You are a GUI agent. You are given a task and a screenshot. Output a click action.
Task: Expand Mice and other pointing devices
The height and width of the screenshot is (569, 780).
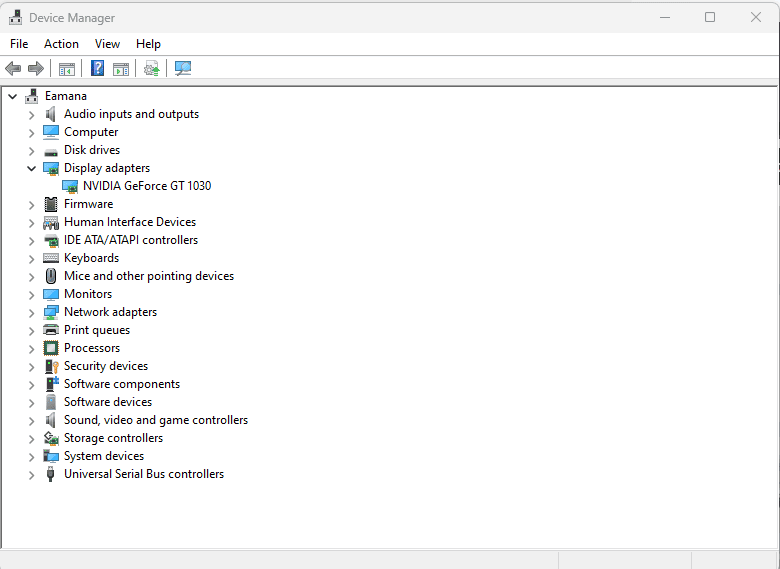pos(31,277)
